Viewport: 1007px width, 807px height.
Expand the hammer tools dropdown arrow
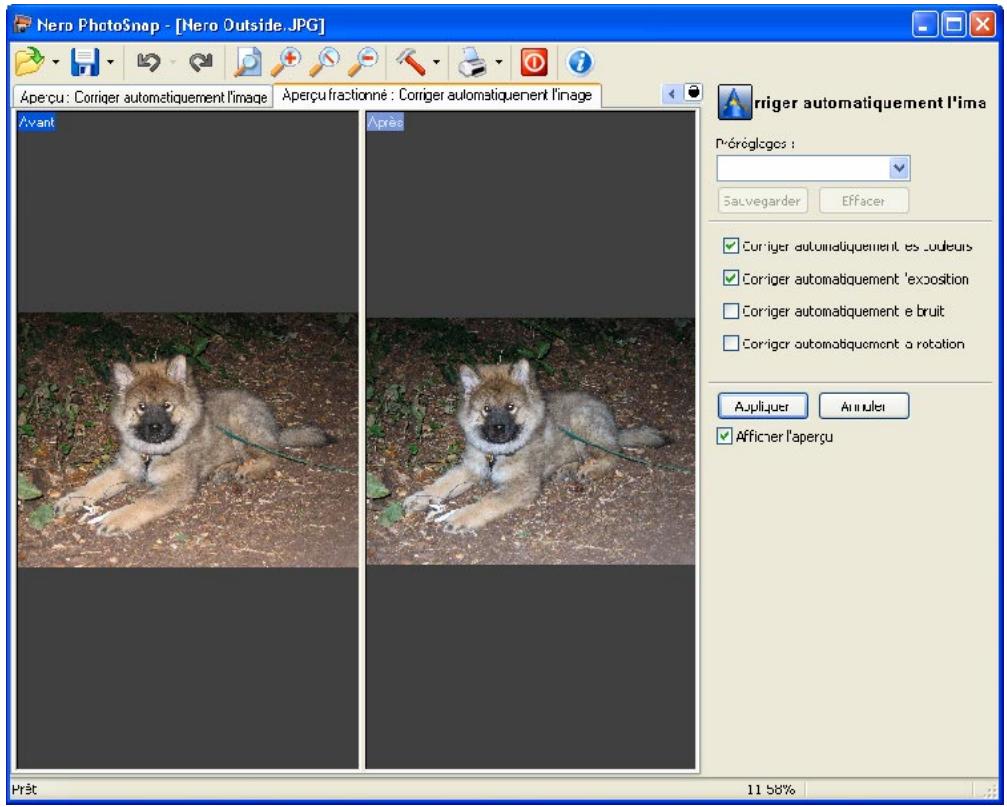[x=436, y=62]
